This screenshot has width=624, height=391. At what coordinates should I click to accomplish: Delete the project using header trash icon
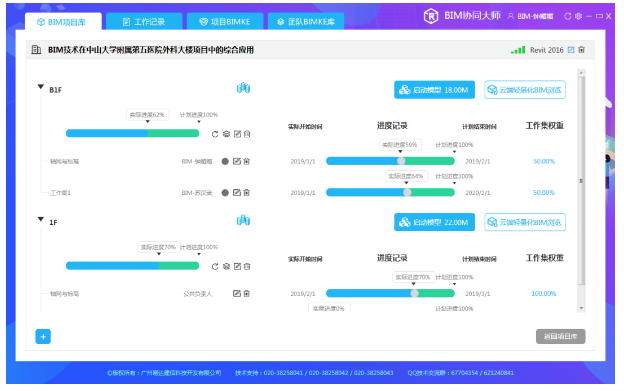click(x=581, y=50)
